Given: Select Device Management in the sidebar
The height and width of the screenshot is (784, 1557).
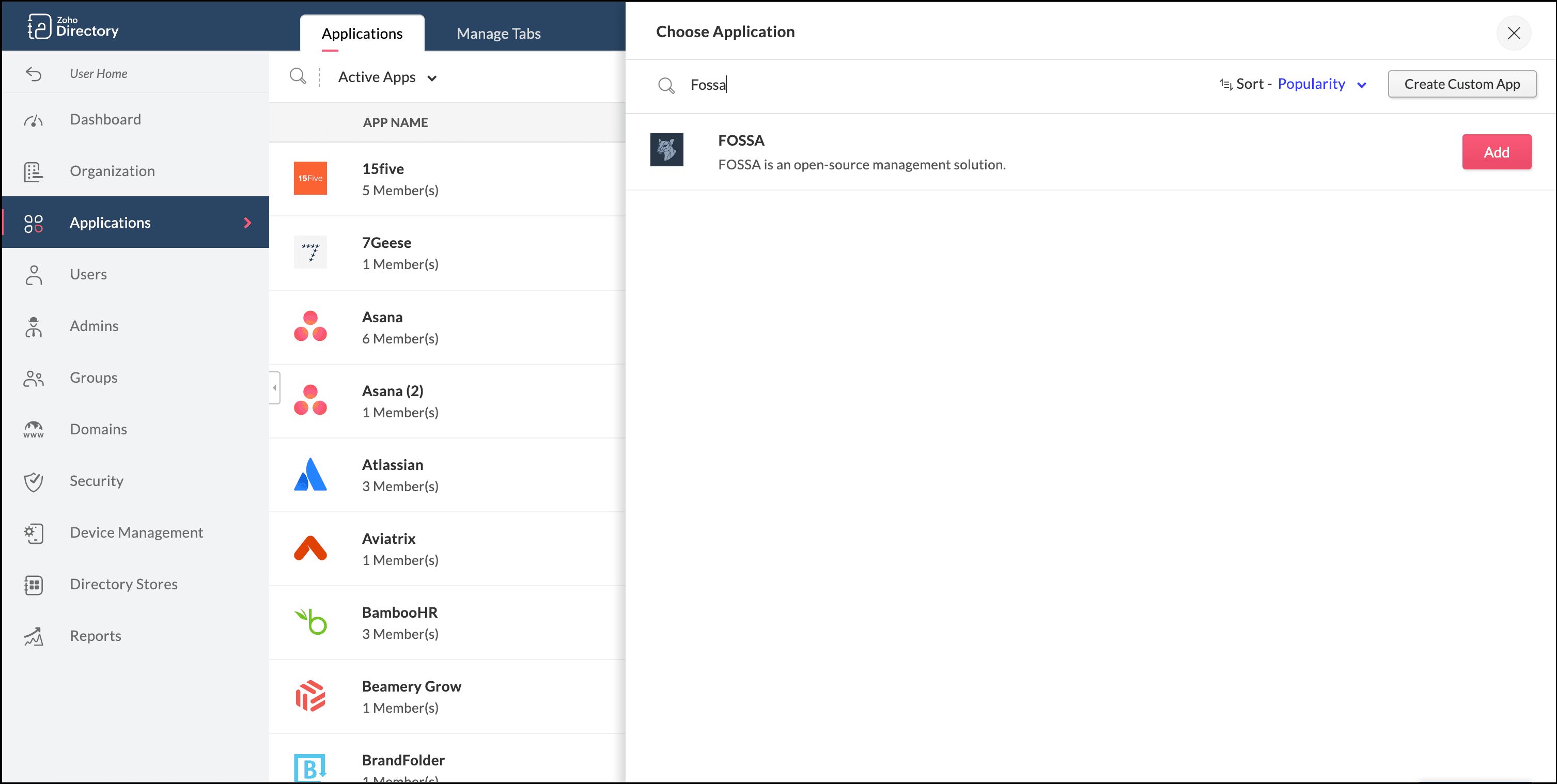Looking at the screenshot, I should tap(135, 532).
